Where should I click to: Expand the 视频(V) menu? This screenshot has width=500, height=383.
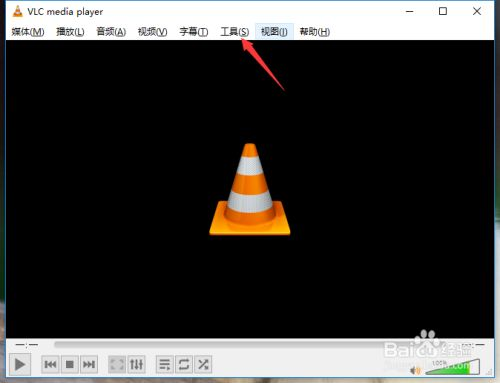(x=152, y=32)
